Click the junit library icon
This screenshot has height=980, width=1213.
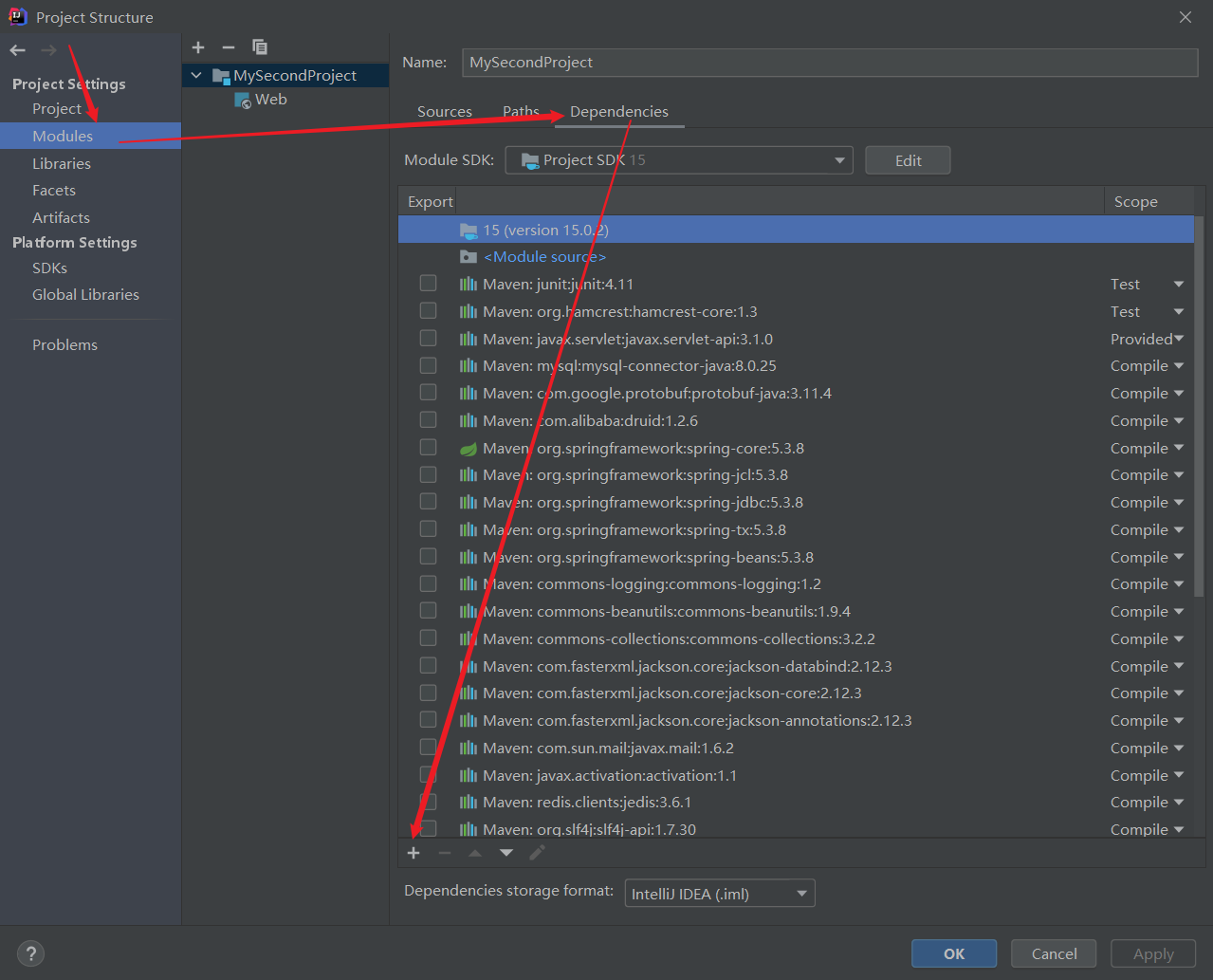tap(469, 285)
